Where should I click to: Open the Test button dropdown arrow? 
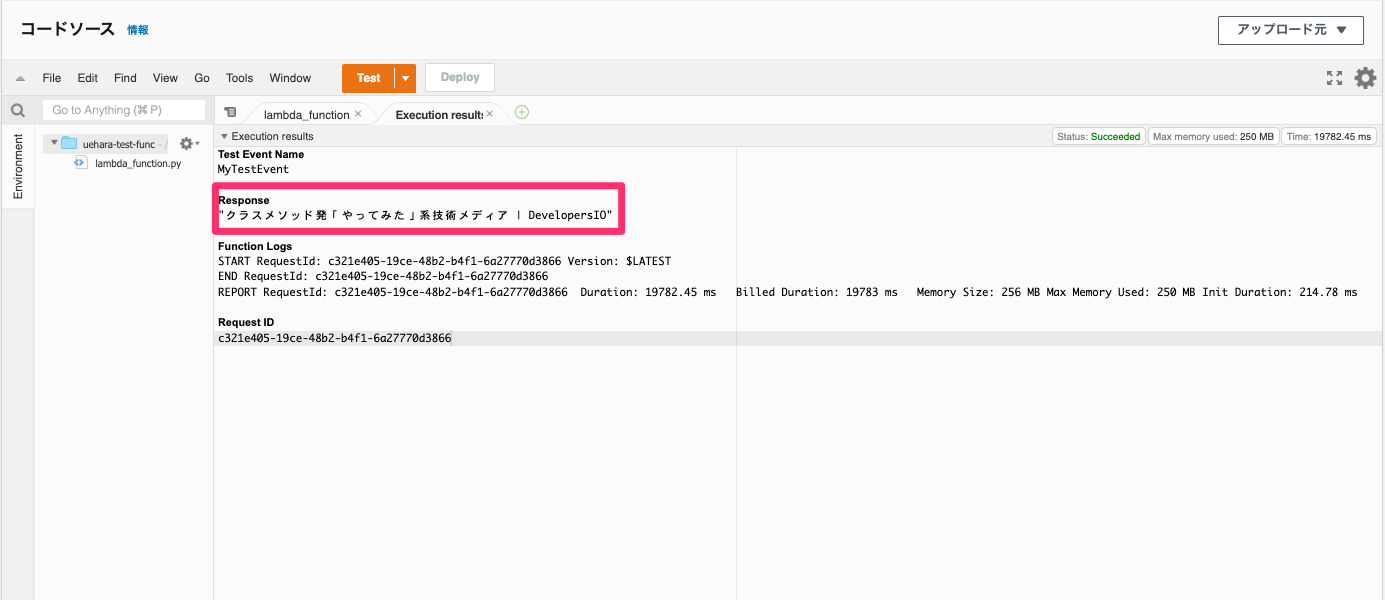click(403, 77)
